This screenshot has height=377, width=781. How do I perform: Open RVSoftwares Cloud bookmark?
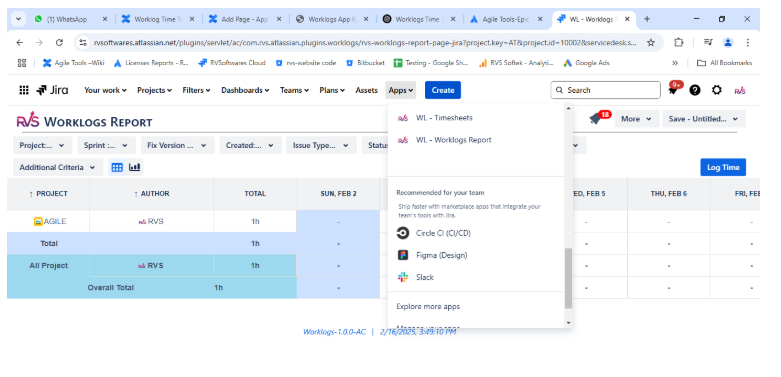click(x=232, y=63)
